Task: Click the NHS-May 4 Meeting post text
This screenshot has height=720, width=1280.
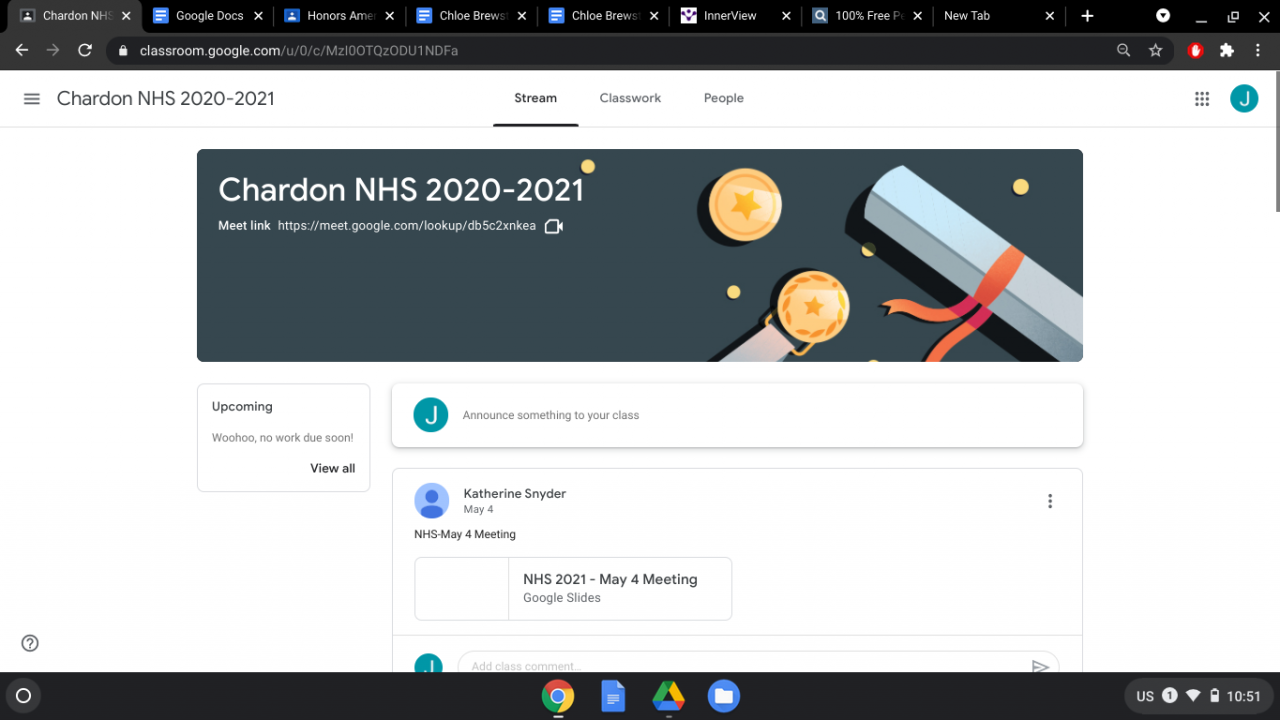Action: (x=465, y=534)
